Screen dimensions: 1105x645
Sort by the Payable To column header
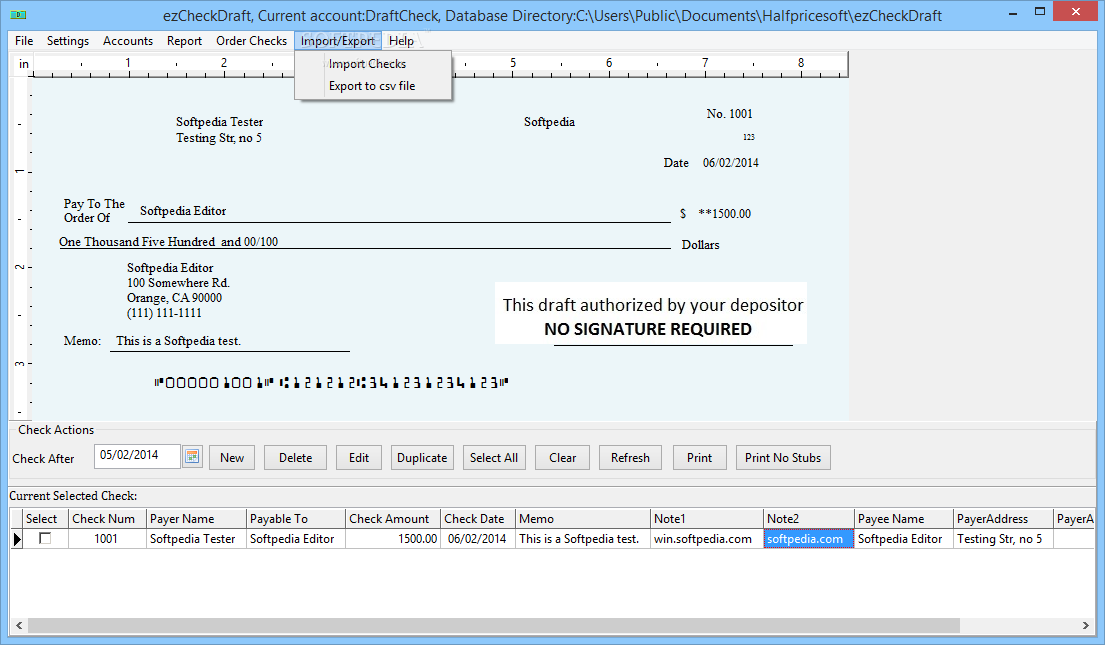click(x=295, y=519)
